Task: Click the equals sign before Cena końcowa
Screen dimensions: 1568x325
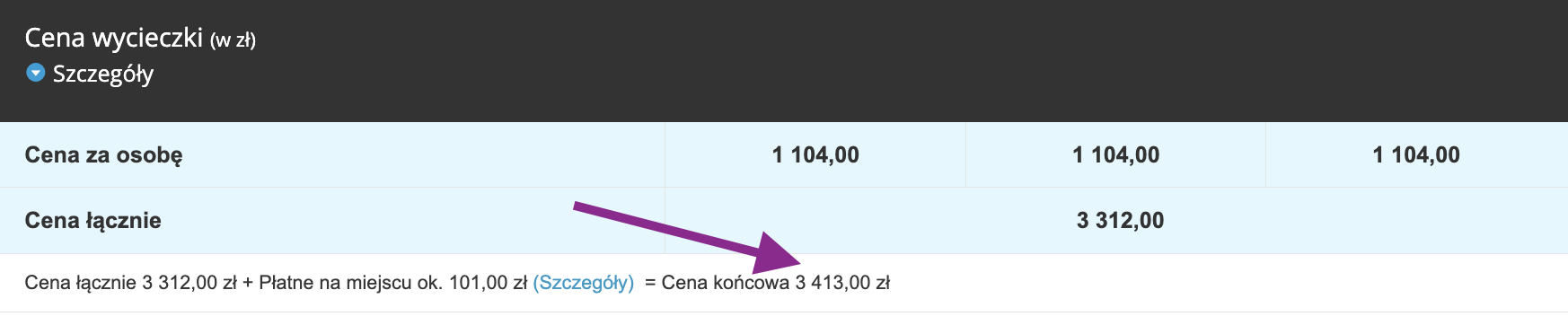Action: 650,283
